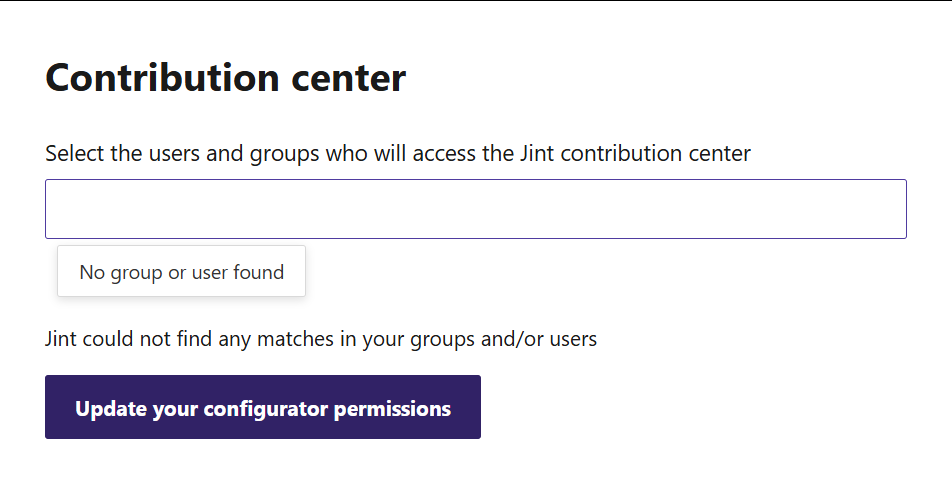Click the 'permissions' word on the purple button
952x486 pixels.
click(x=392, y=409)
